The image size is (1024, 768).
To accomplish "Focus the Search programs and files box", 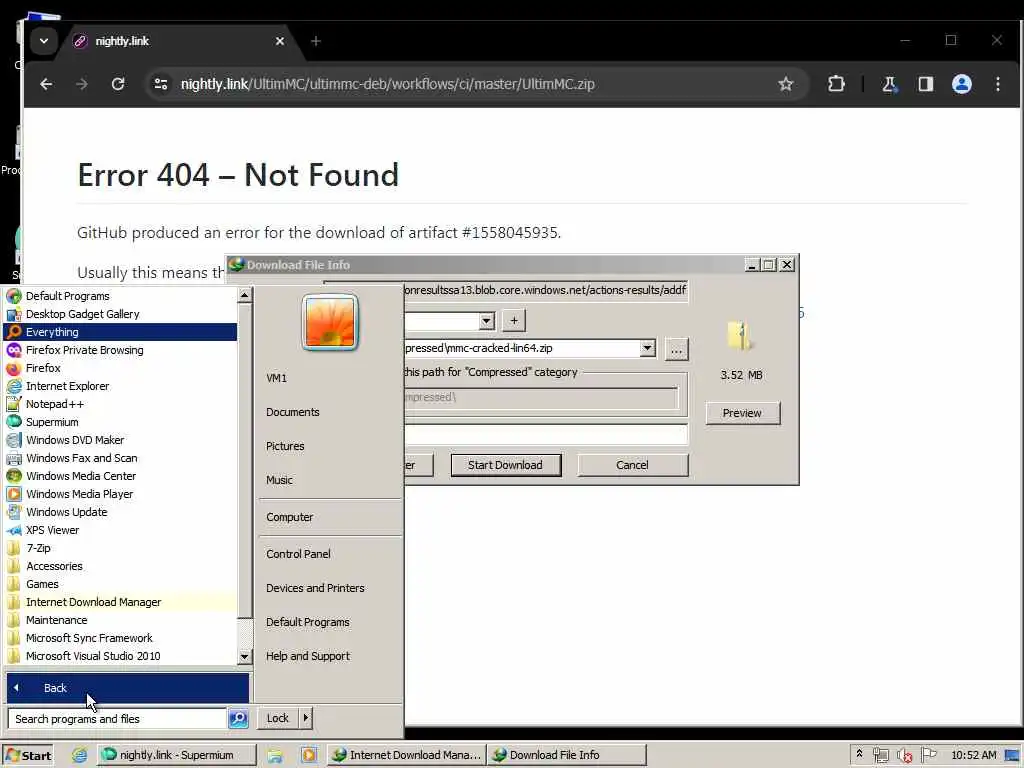I will pos(118,718).
